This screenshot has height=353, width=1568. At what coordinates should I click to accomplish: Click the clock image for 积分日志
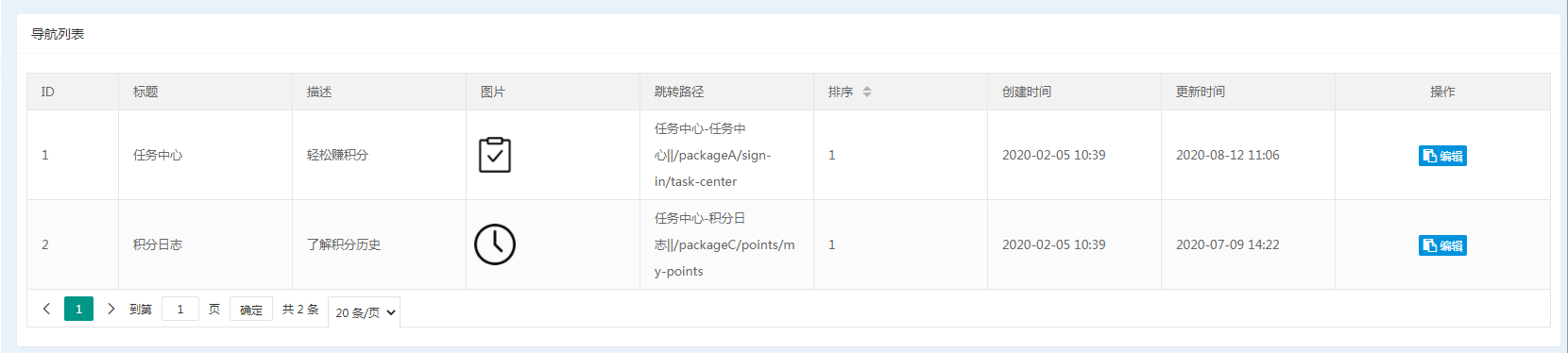495,244
